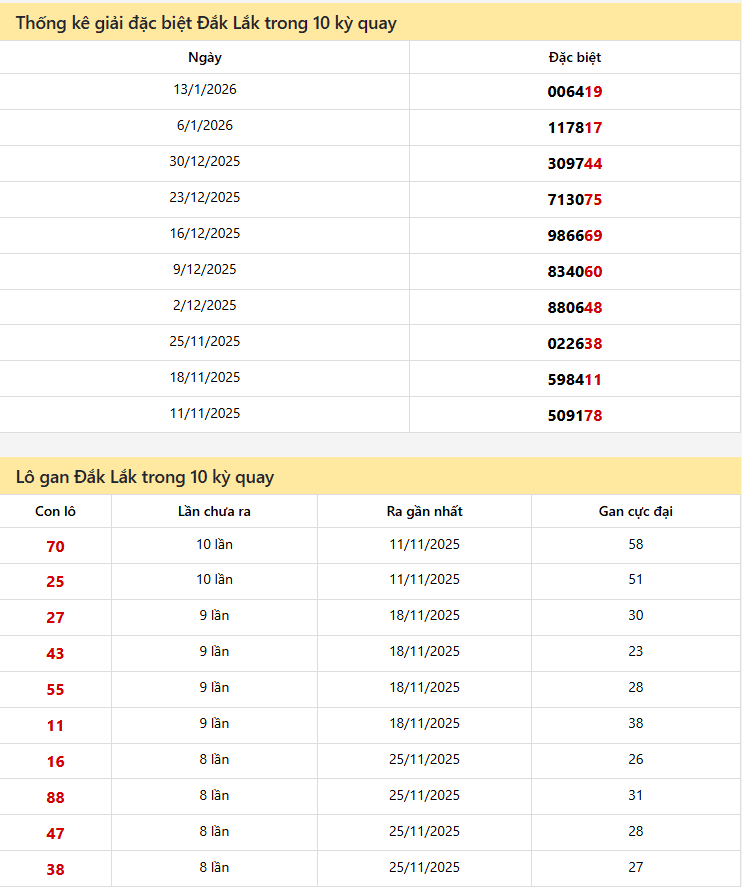Click special prize number 117817

click(574, 128)
